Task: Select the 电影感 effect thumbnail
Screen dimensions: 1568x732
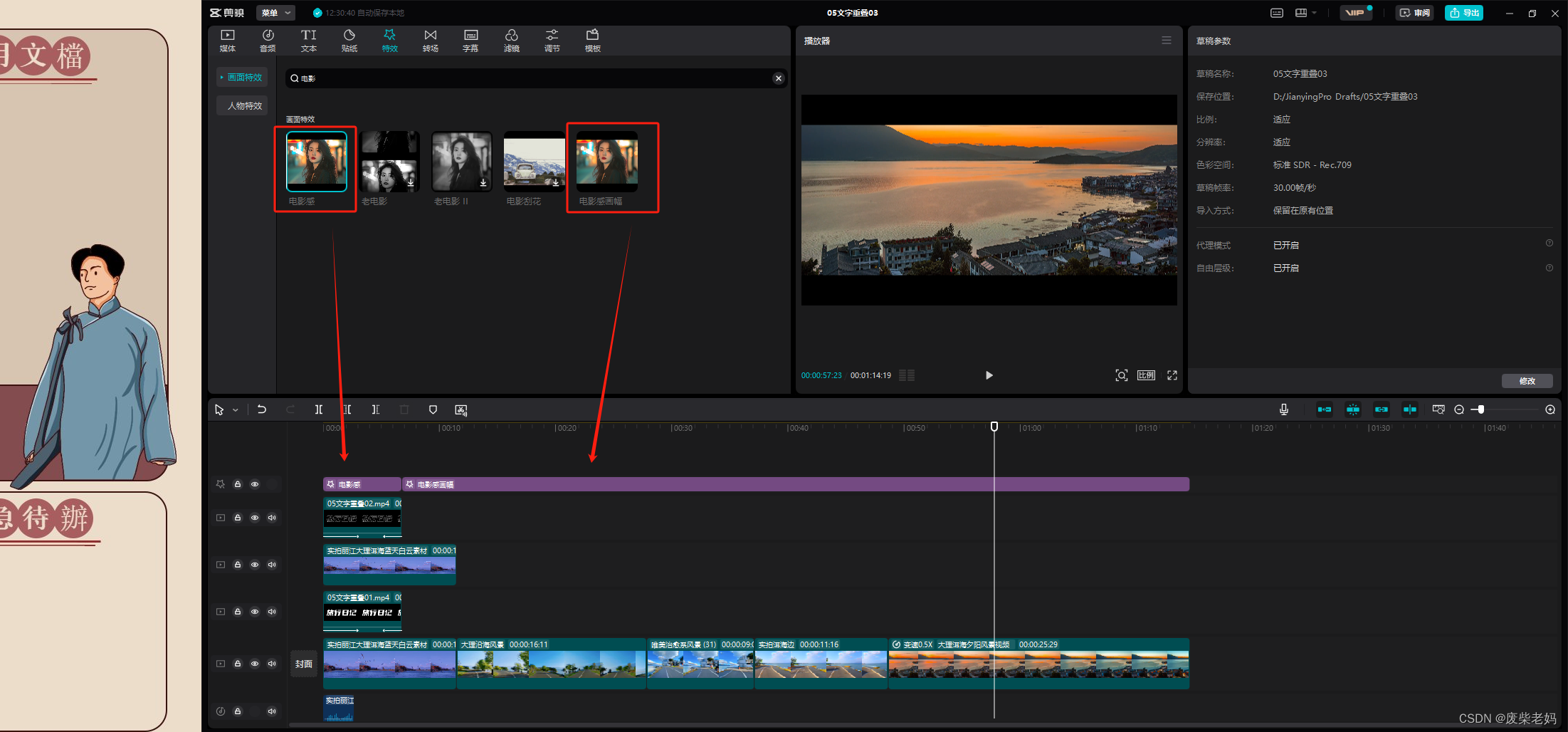Action: (x=316, y=161)
